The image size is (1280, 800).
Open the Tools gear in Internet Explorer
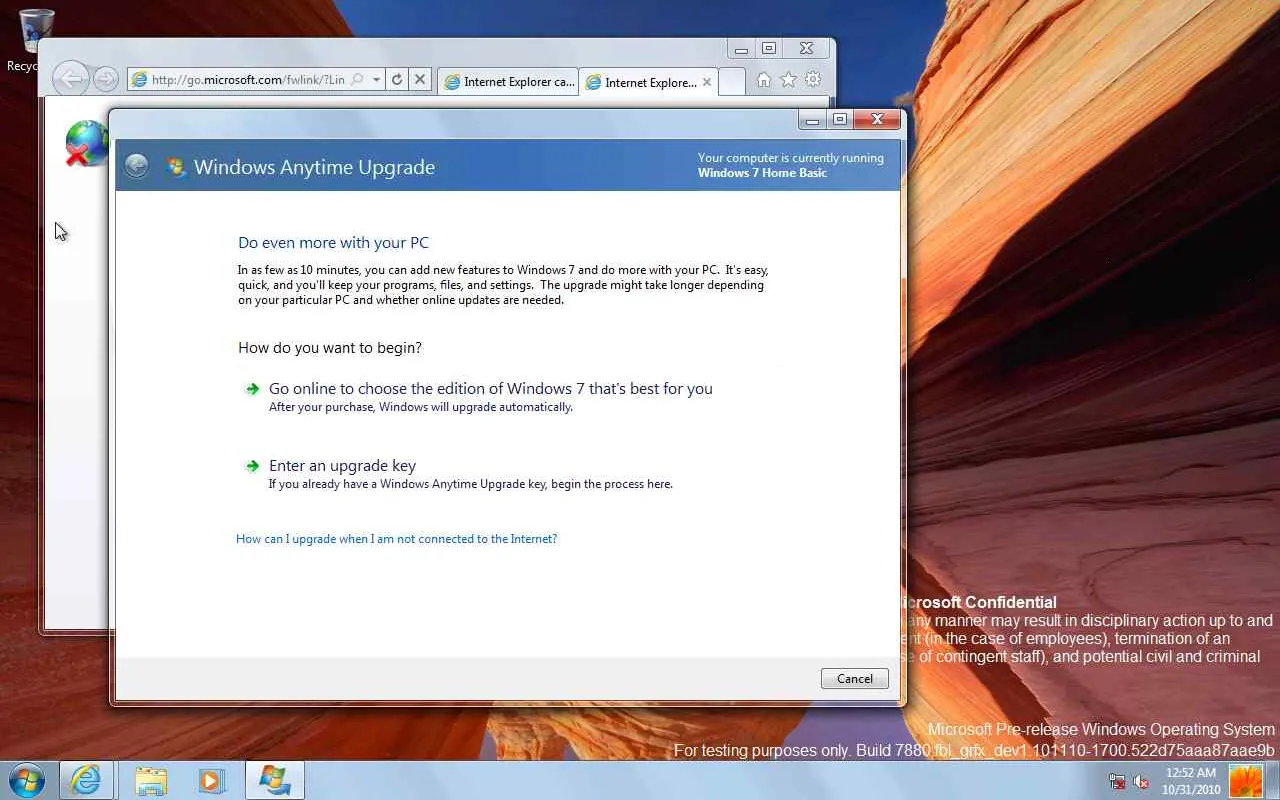tap(813, 80)
